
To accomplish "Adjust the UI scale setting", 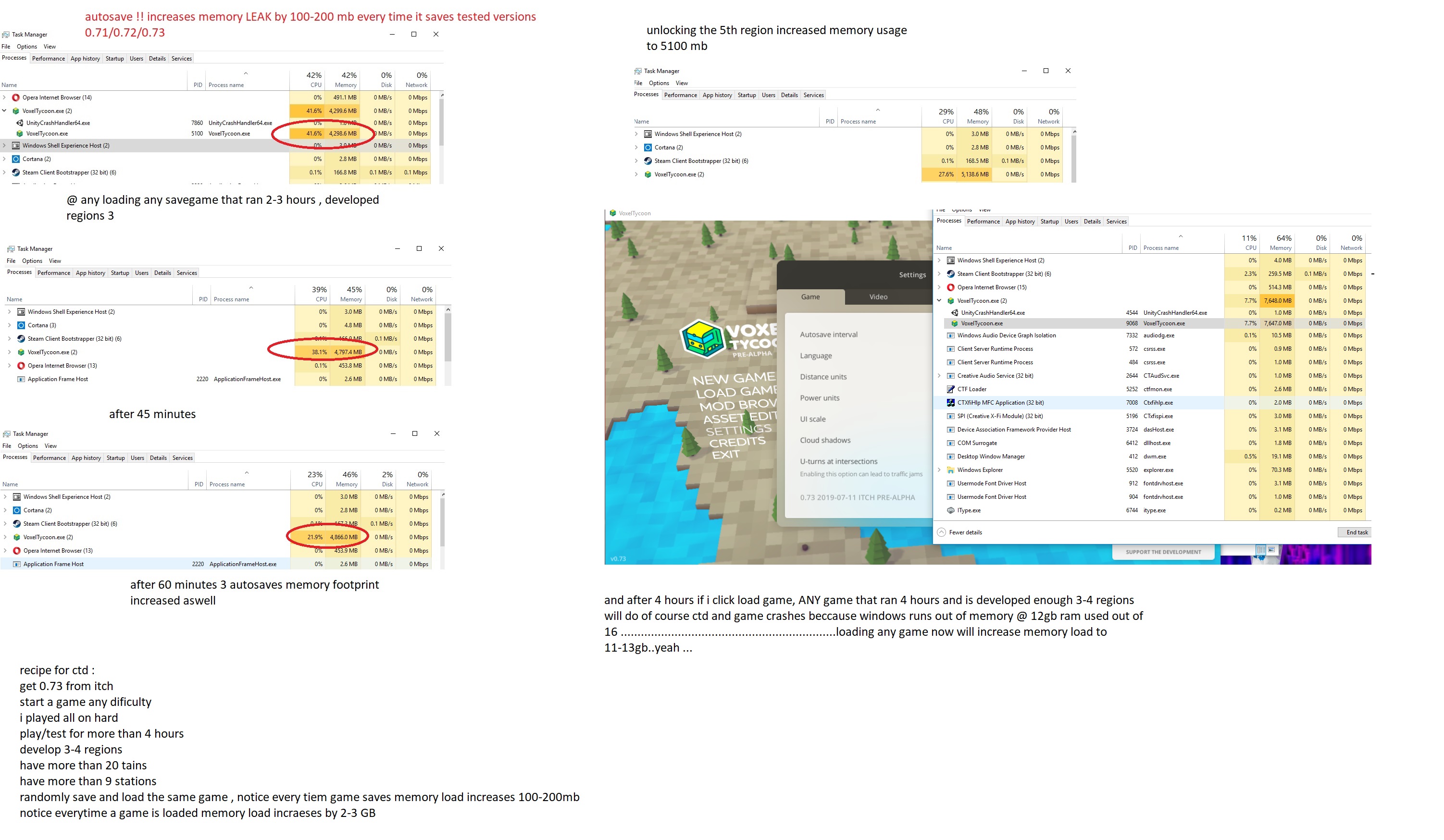I will (814, 419).
